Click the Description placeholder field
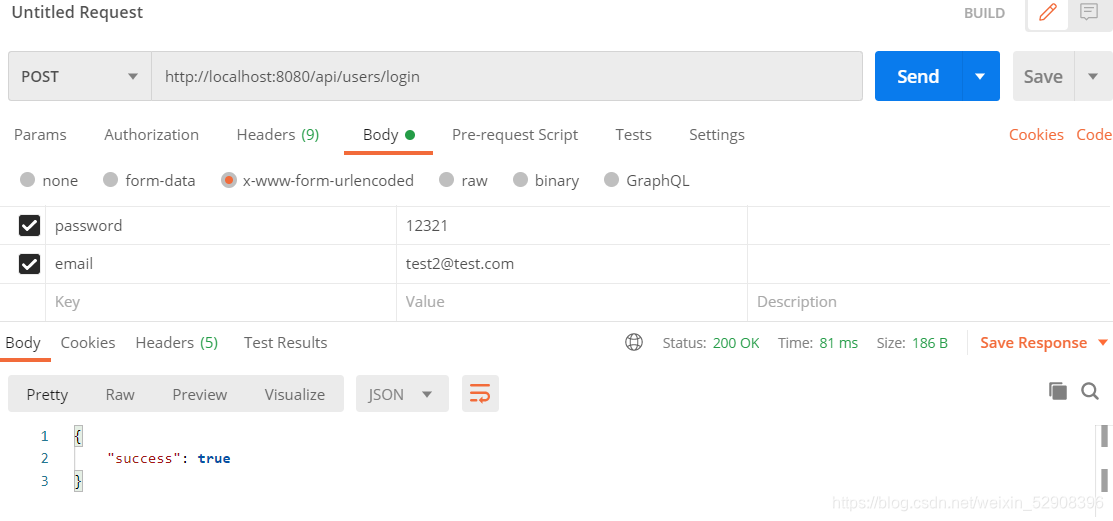 930,302
